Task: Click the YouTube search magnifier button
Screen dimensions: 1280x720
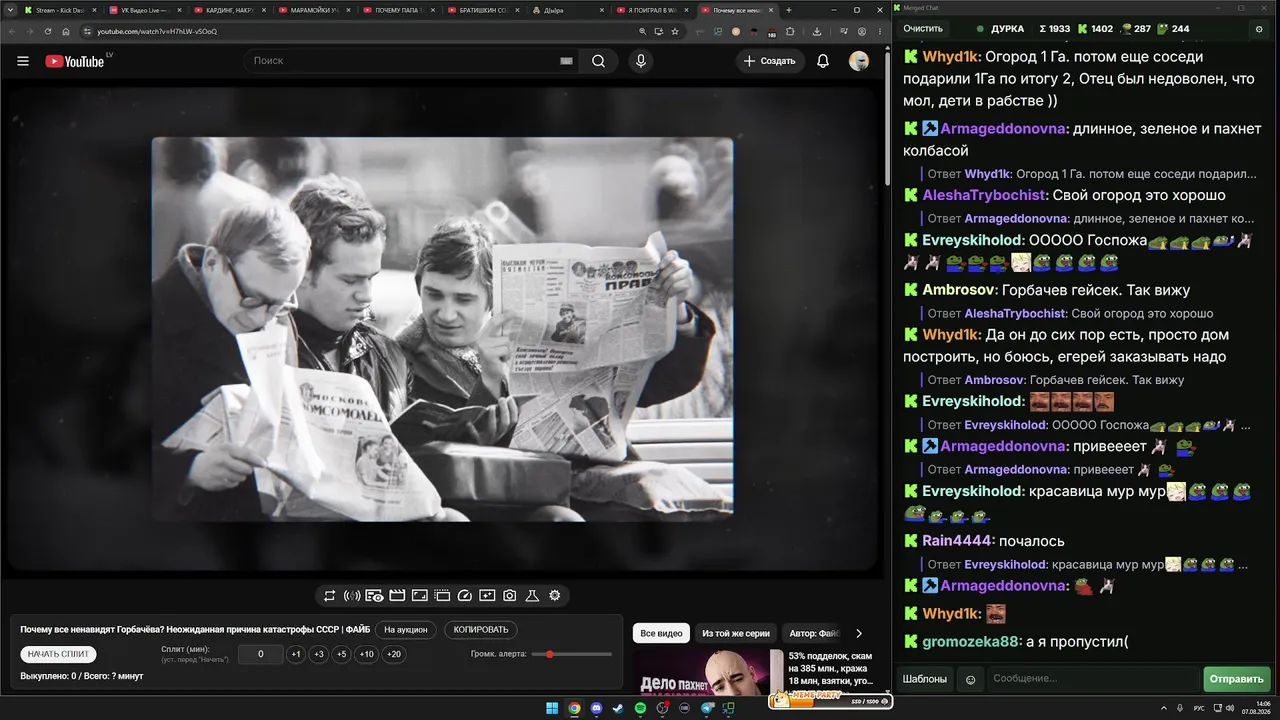Action: (598, 61)
